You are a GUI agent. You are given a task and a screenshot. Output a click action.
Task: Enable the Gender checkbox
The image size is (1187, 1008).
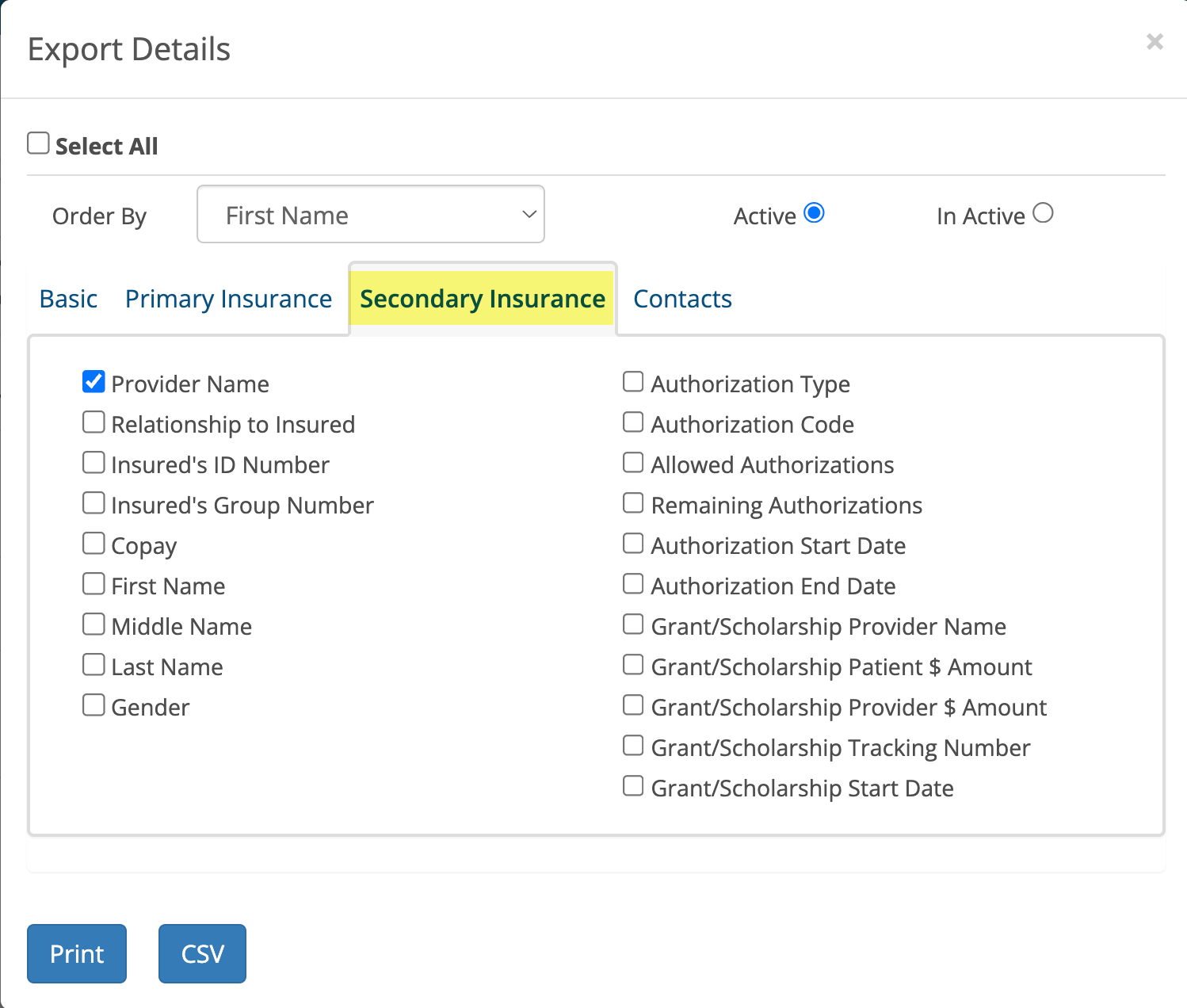(x=94, y=705)
